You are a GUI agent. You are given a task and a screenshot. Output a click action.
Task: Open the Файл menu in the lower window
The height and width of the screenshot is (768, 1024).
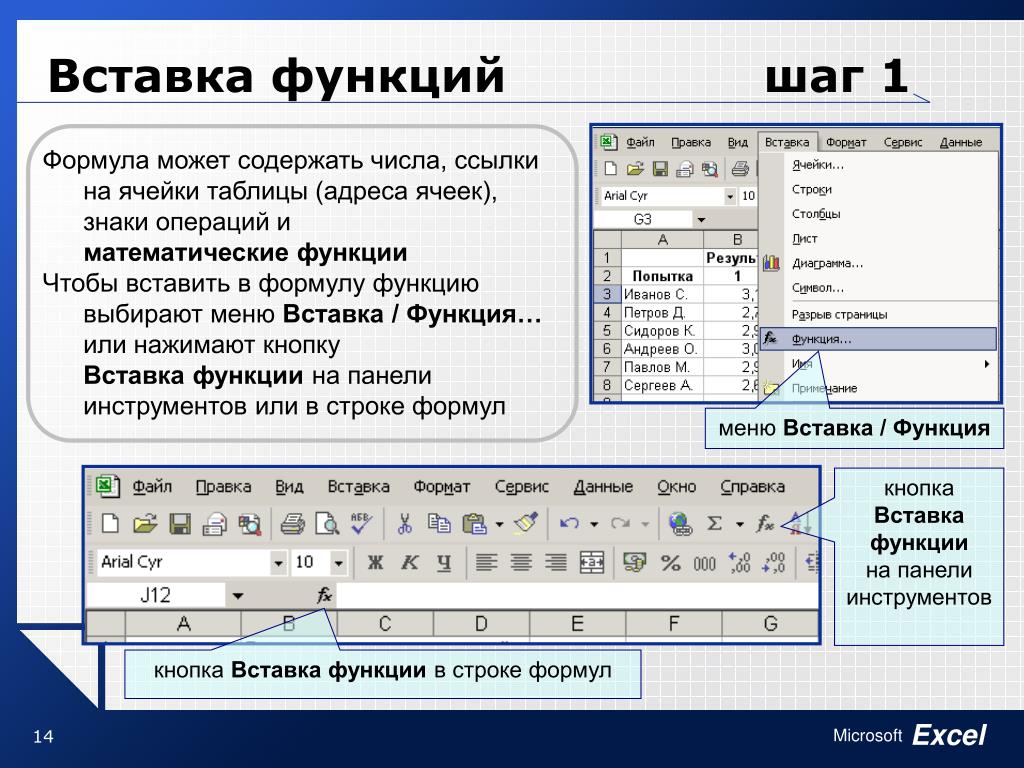[152, 487]
